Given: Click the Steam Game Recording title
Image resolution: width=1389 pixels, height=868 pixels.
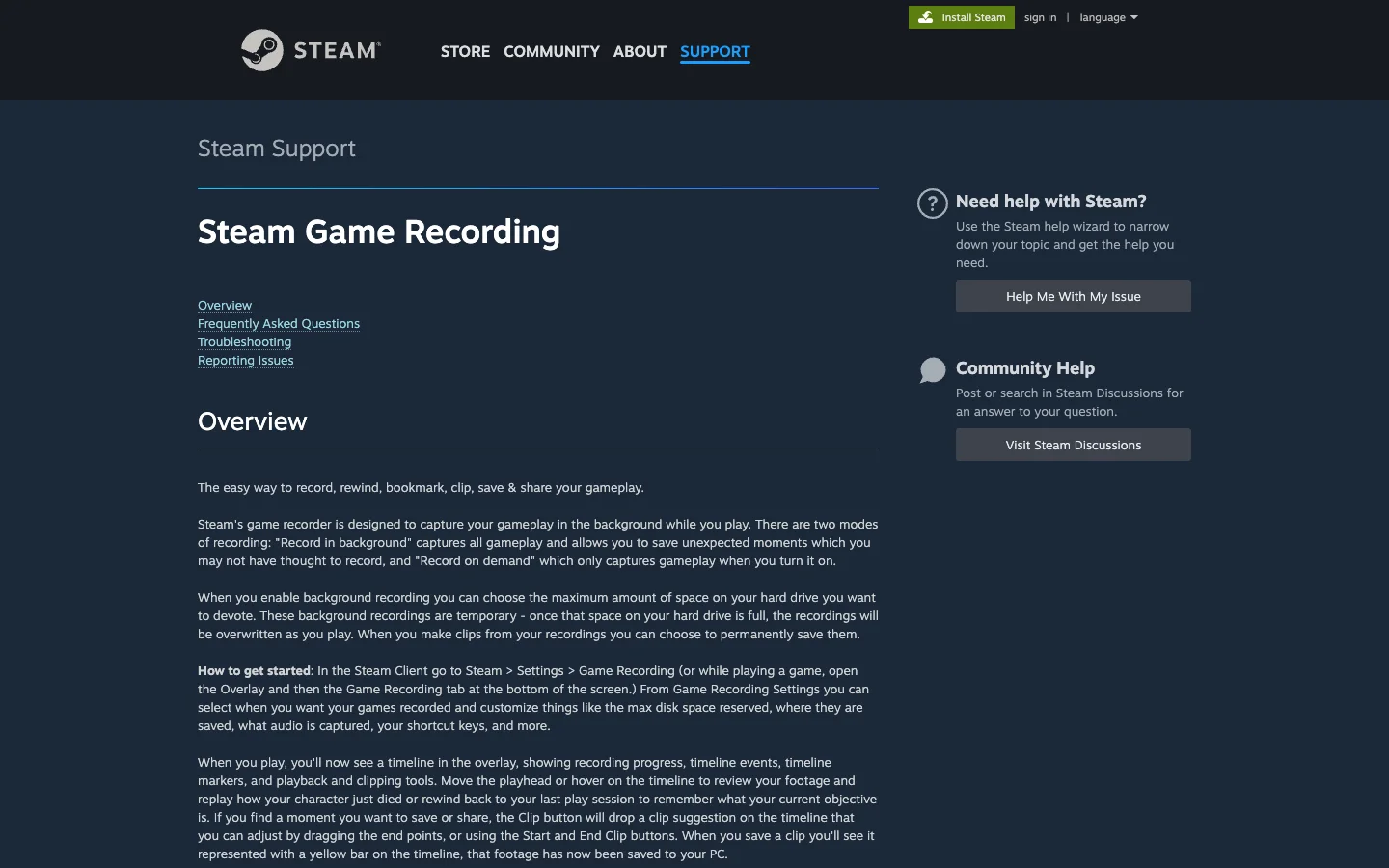Looking at the screenshot, I should (x=379, y=231).
